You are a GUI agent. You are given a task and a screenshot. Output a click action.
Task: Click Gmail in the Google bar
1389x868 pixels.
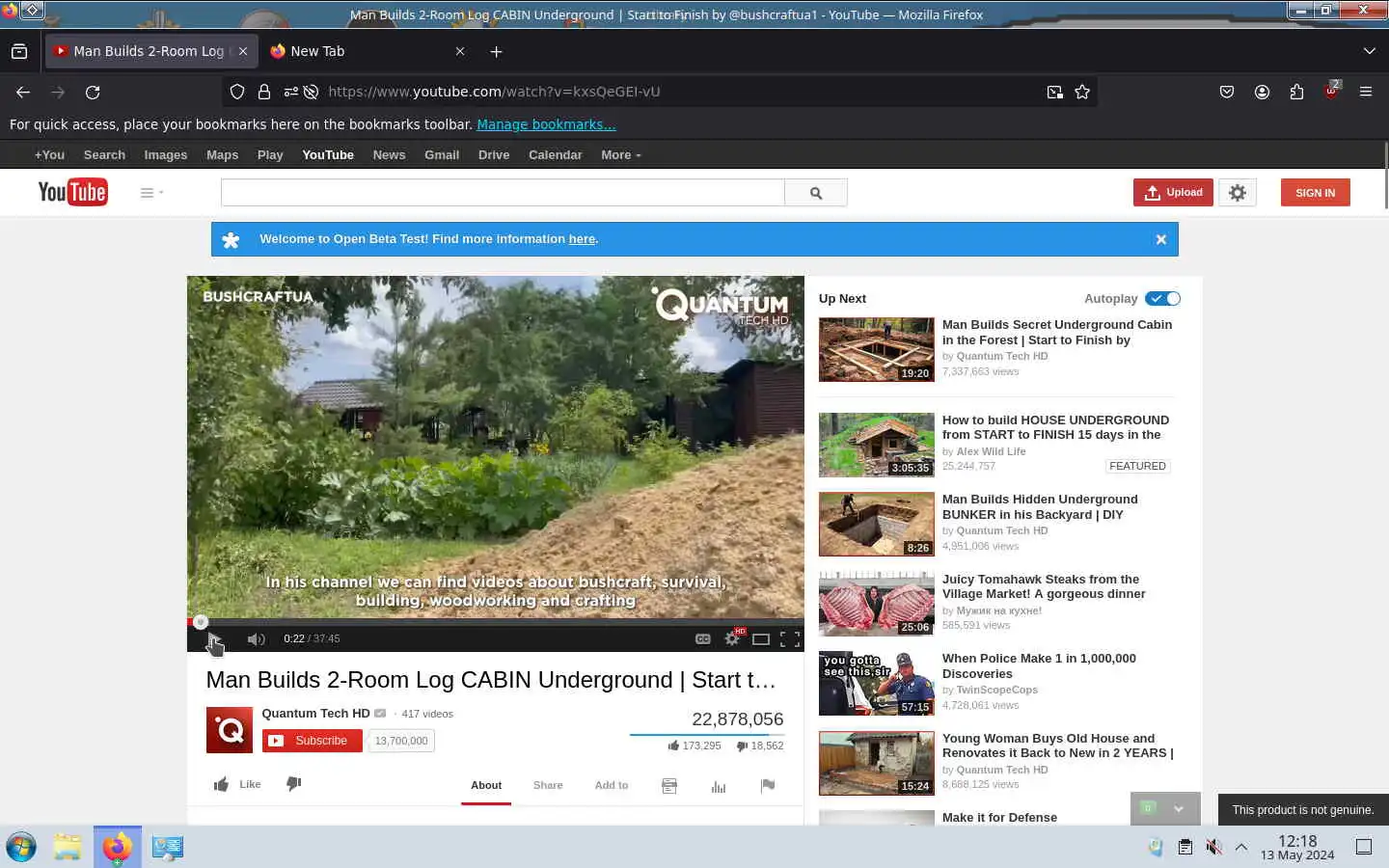pos(442,155)
